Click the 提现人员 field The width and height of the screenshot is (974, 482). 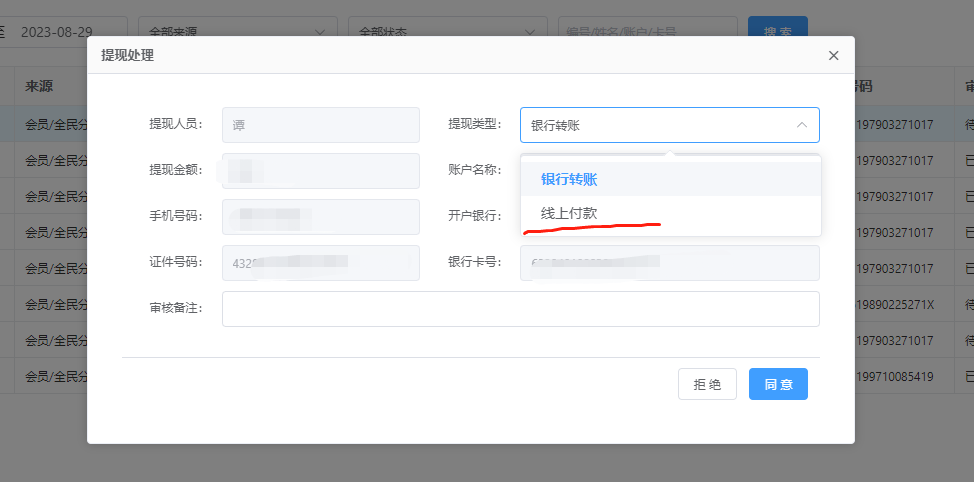(x=320, y=125)
